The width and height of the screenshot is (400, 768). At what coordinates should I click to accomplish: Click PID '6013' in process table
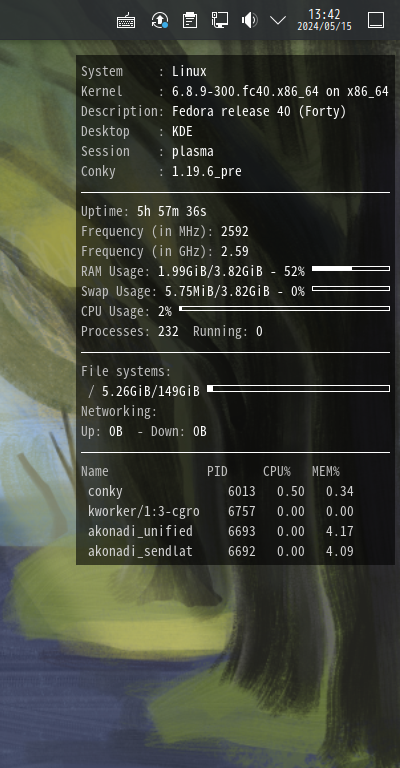coord(242,491)
